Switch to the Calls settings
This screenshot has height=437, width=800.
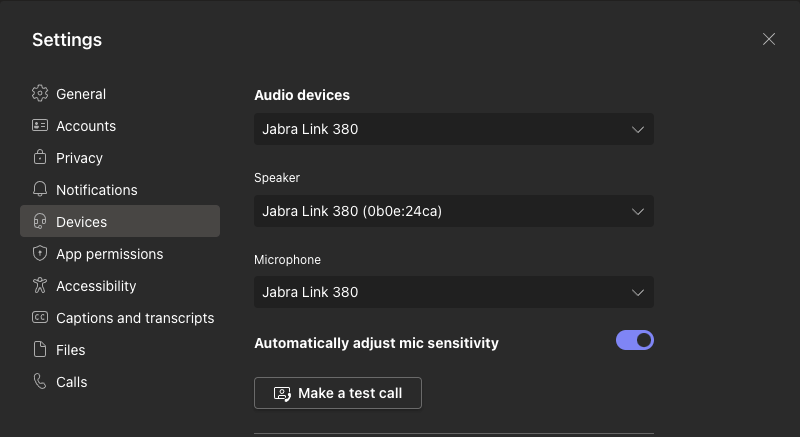pos(120,381)
